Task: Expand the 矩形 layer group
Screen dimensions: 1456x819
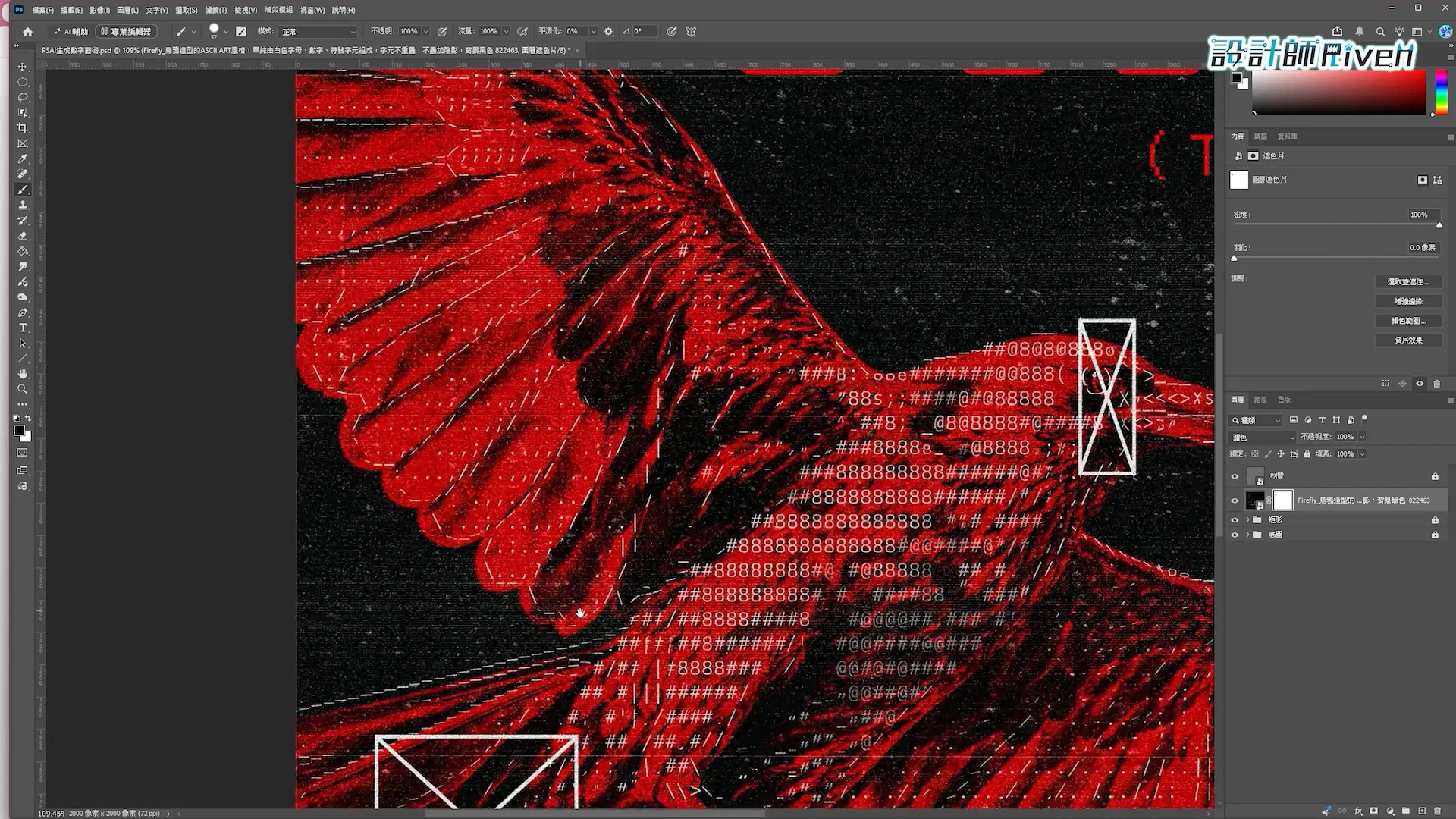Action: (x=1247, y=520)
